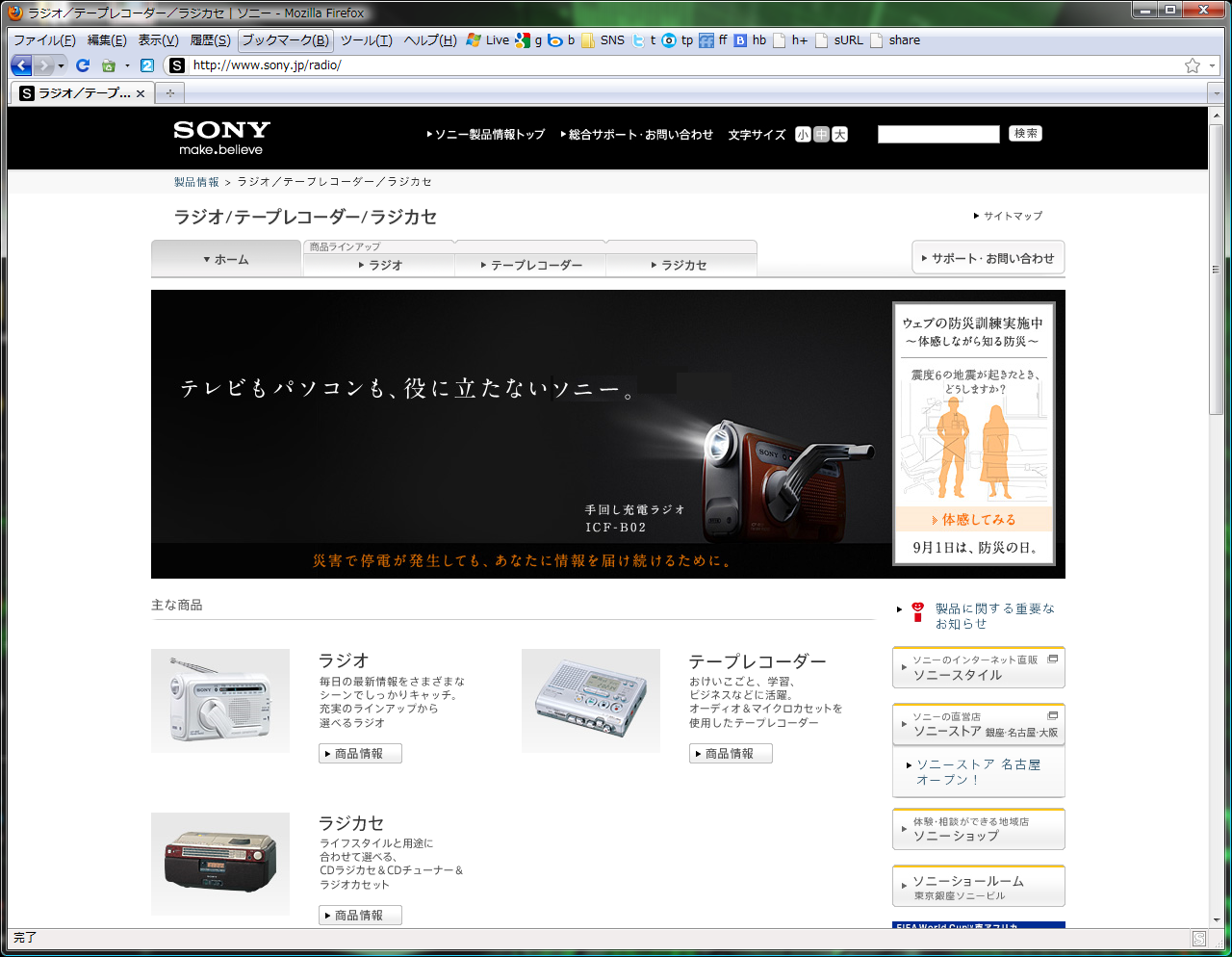The width and height of the screenshot is (1232, 957).
Task: Open the Google 'g' bookmark
Action: point(528,40)
